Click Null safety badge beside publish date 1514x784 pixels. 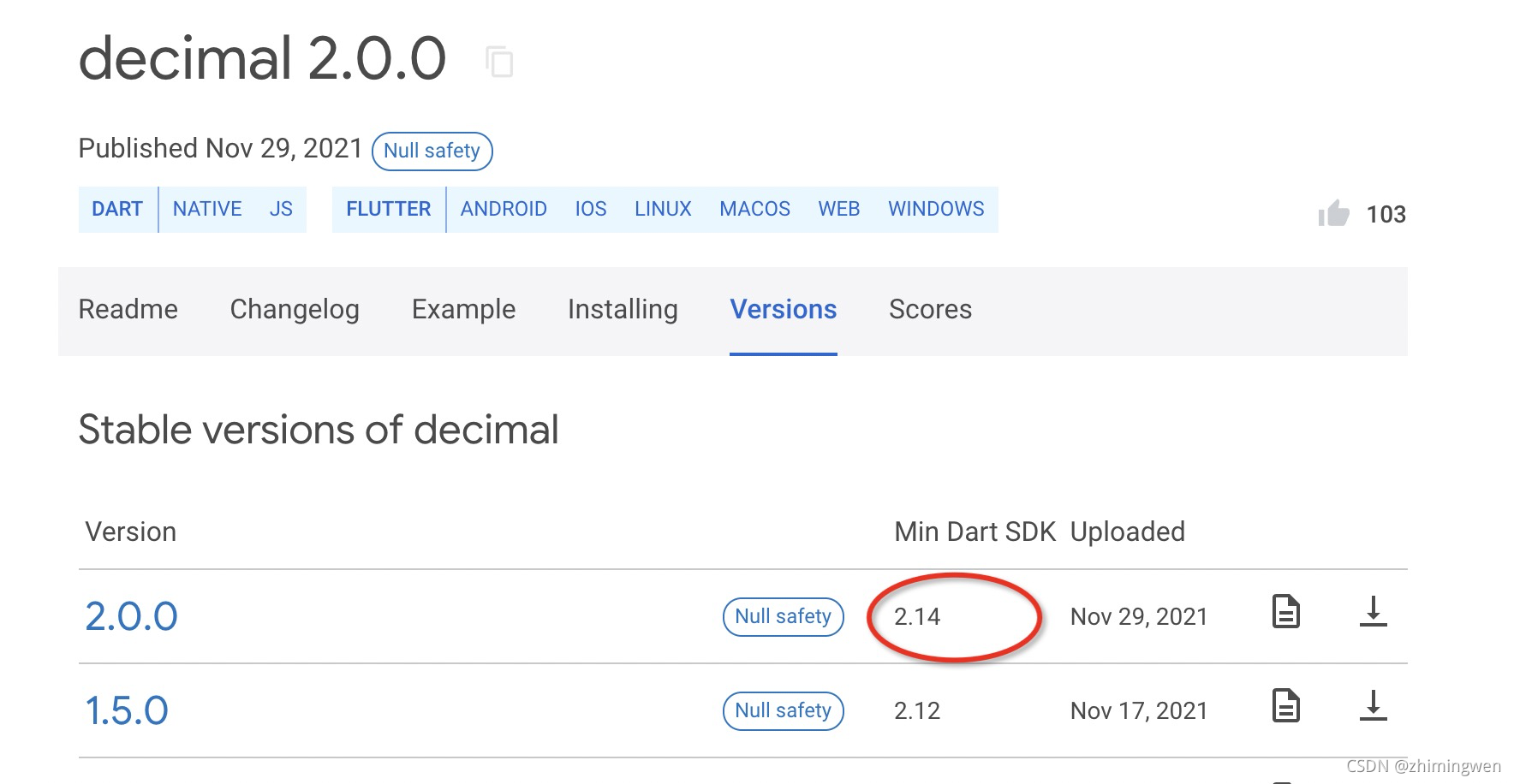click(x=432, y=151)
